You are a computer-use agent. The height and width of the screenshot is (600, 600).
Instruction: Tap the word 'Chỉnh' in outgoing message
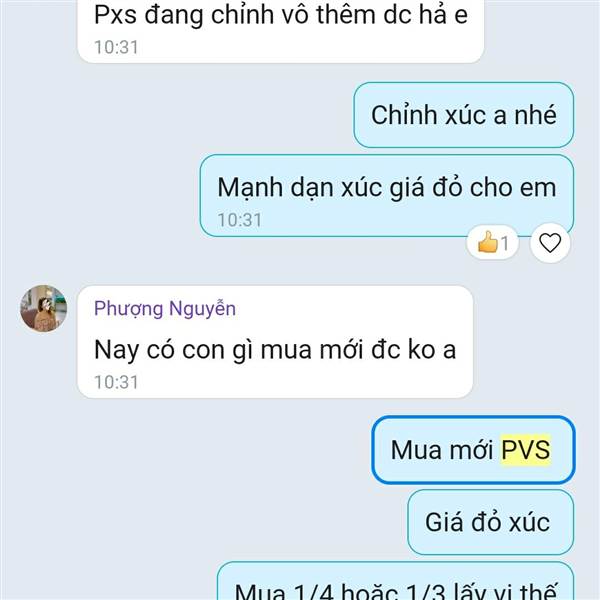pos(404,115)
